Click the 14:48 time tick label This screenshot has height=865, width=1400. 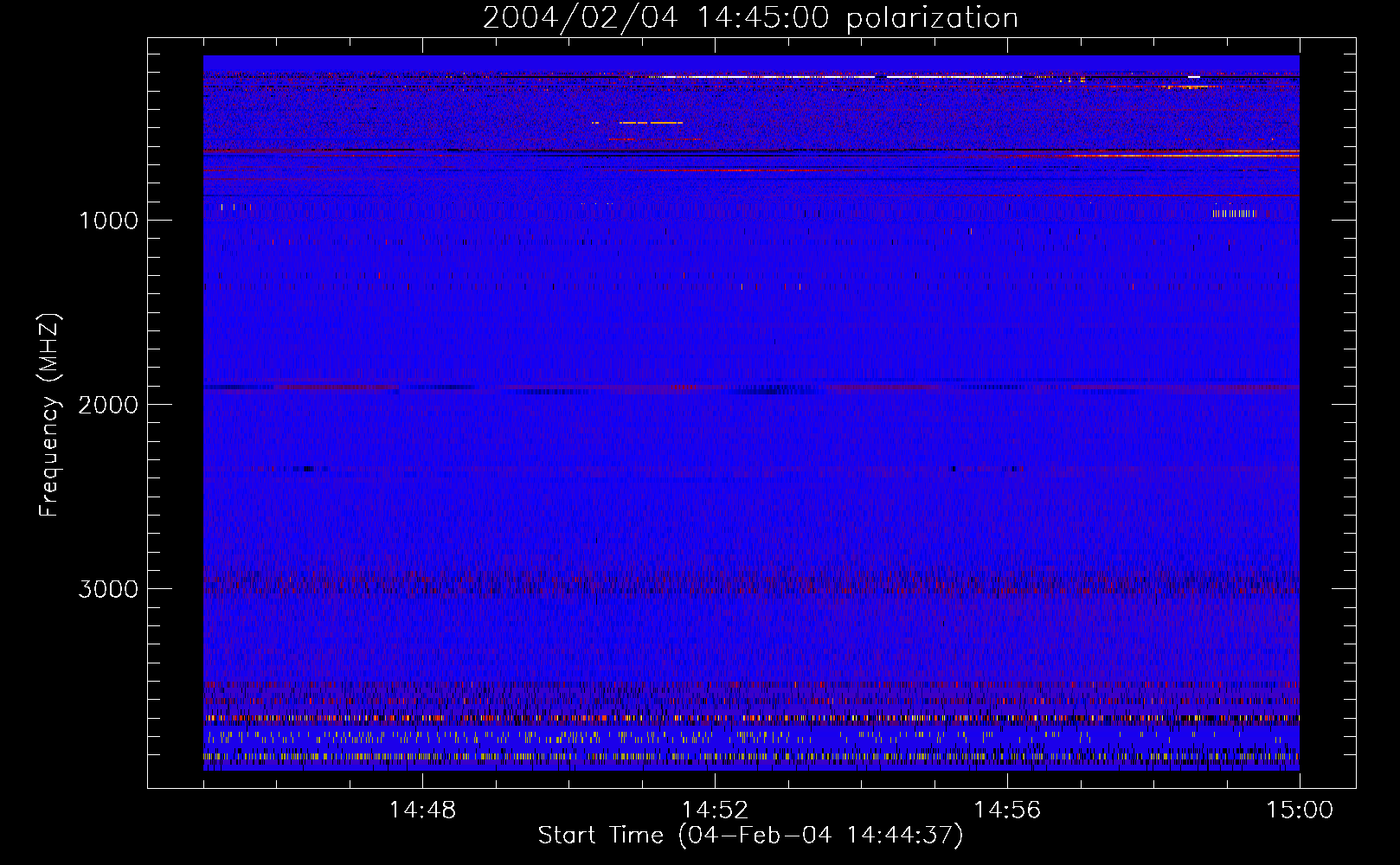click(422, 811)
